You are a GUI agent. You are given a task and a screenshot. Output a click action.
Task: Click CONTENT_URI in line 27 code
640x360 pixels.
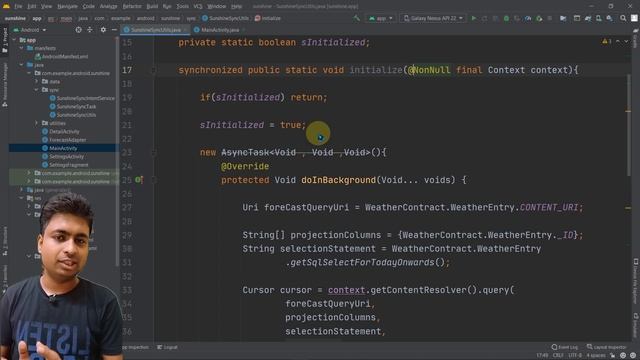coord(549,207)
